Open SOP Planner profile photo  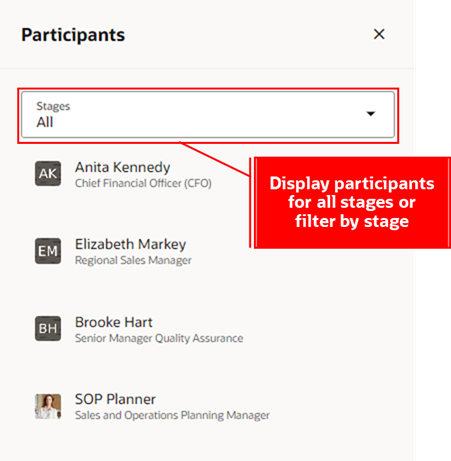48,406
